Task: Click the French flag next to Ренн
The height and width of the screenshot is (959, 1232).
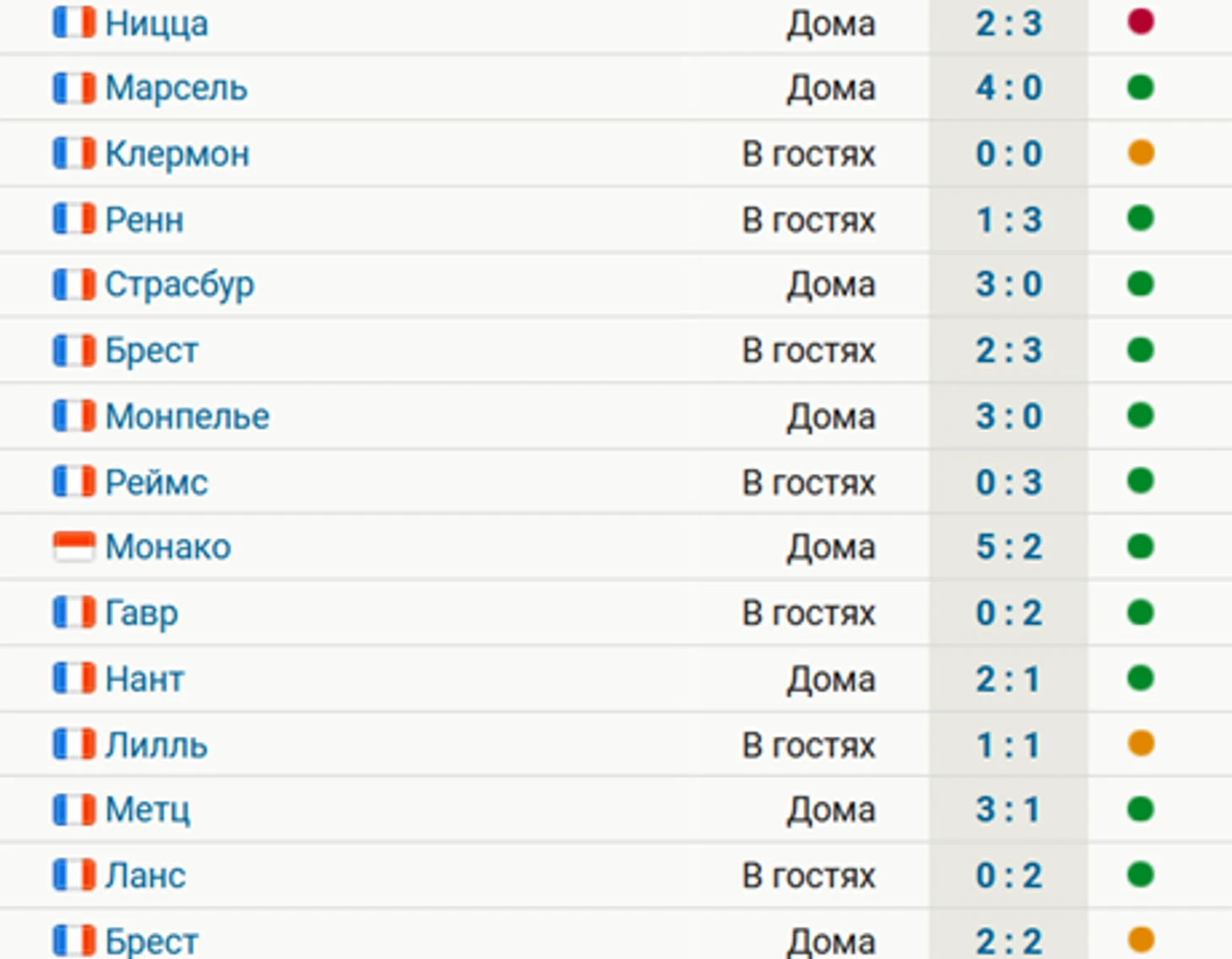Action: [74, 219]
